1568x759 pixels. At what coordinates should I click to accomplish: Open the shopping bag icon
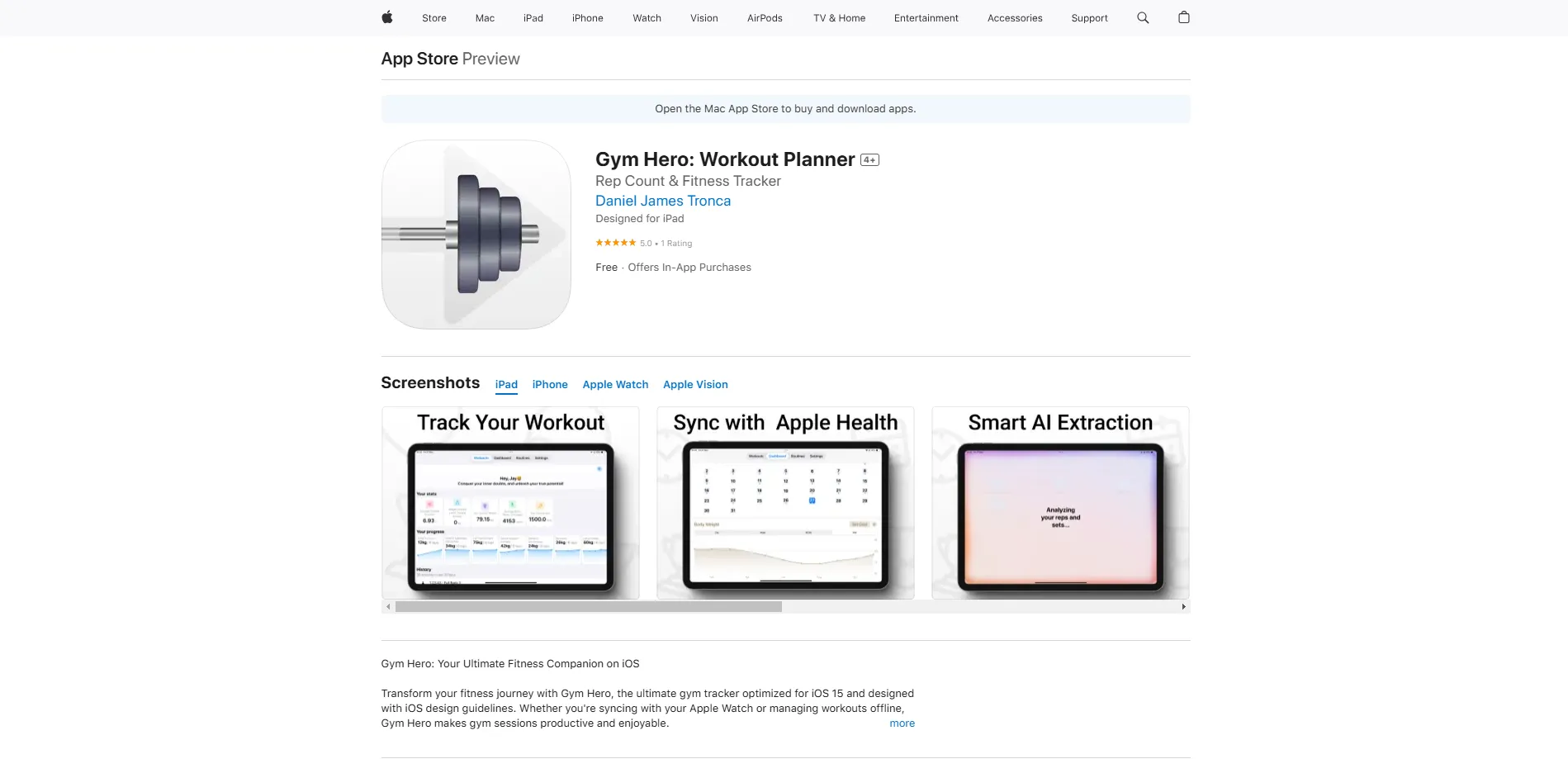(x=1183, y=17)
